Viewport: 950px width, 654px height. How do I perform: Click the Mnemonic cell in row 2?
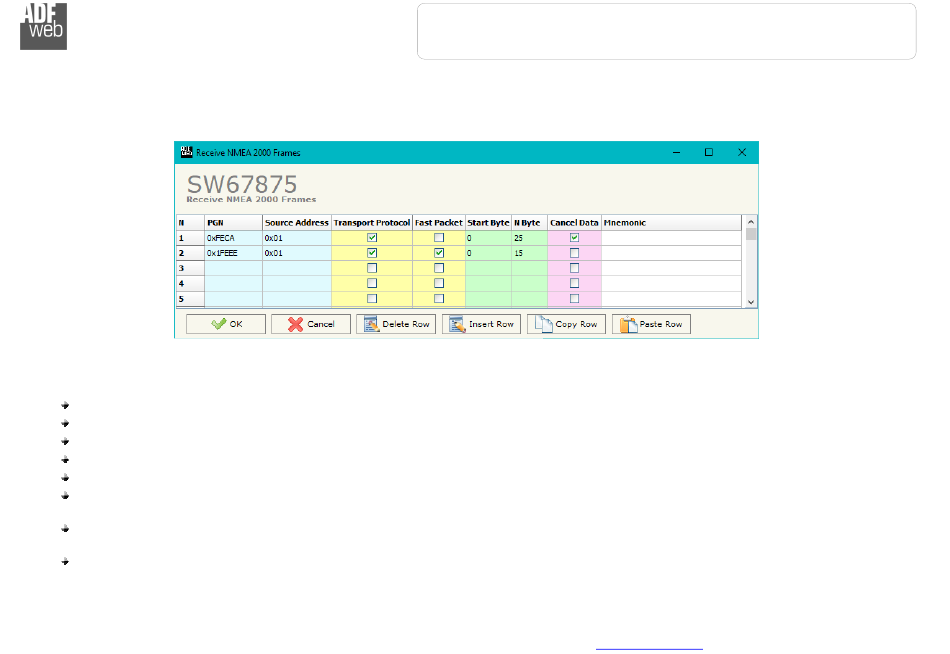[x=671, y=253]
